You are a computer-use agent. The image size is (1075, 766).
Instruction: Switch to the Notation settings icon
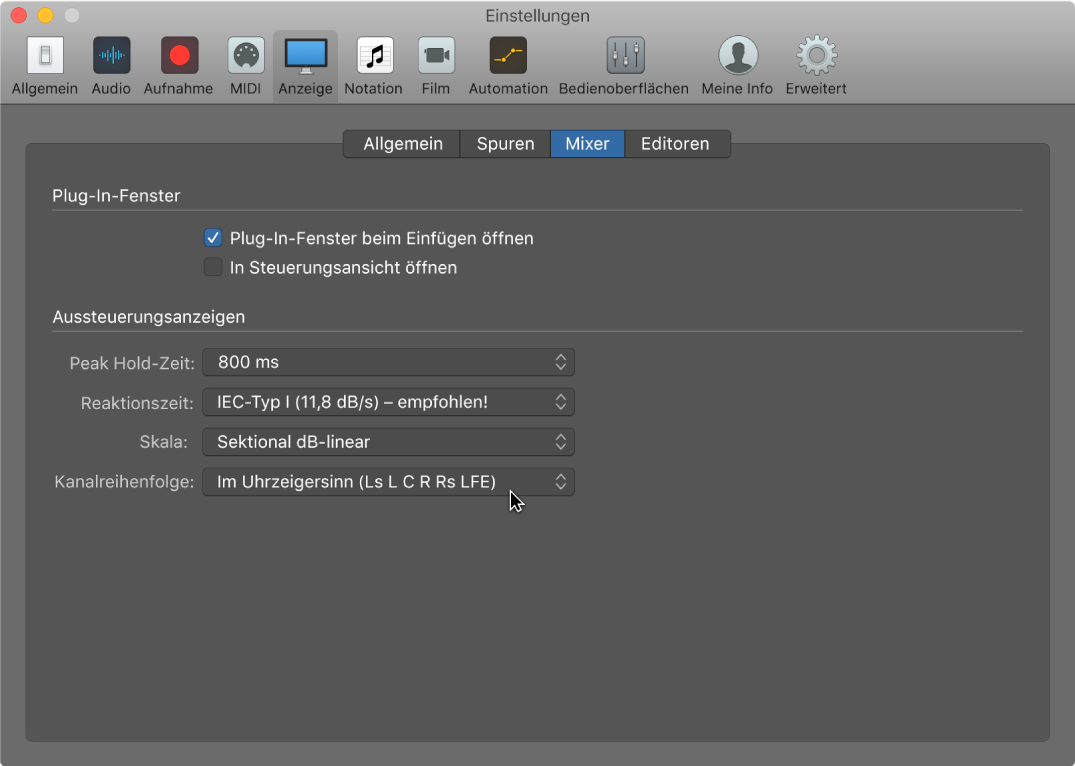(x=374, y=57)
